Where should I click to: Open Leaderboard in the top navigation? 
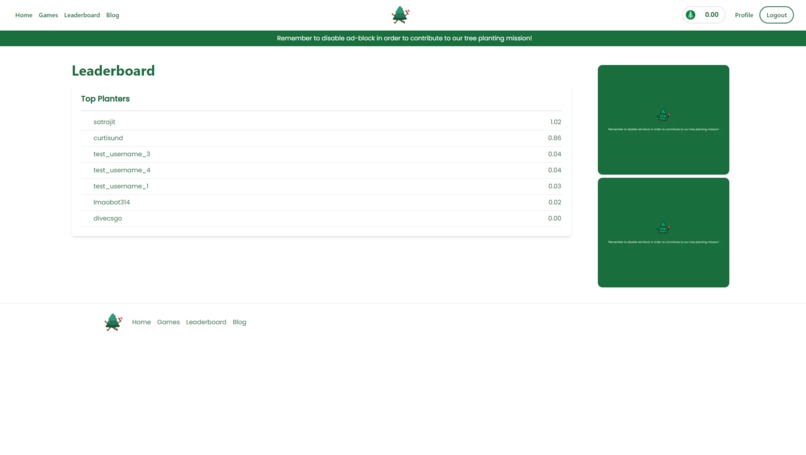pos(82,15)
